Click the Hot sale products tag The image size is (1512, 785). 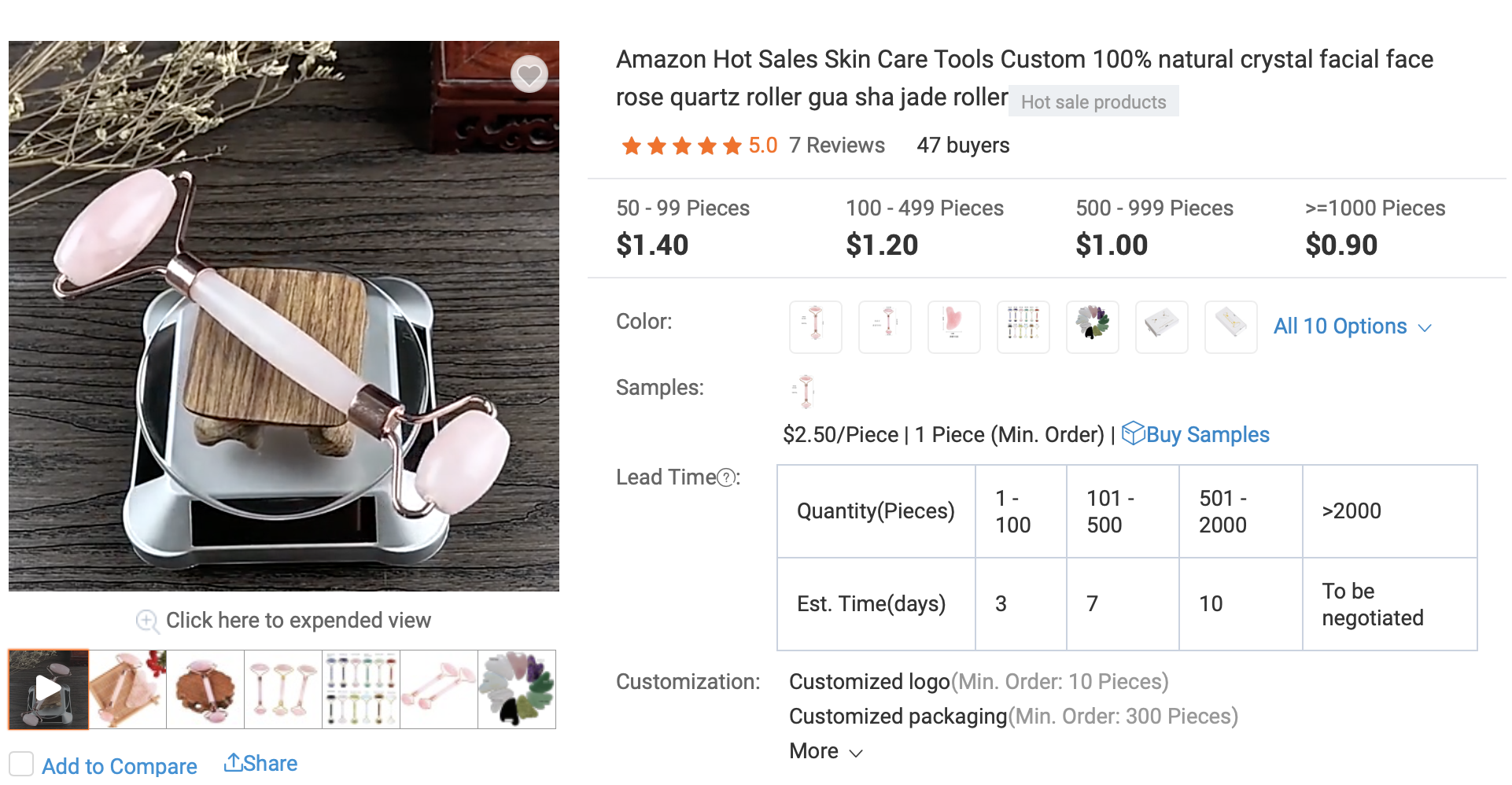pyautogui.click(x=1093, y=102)
